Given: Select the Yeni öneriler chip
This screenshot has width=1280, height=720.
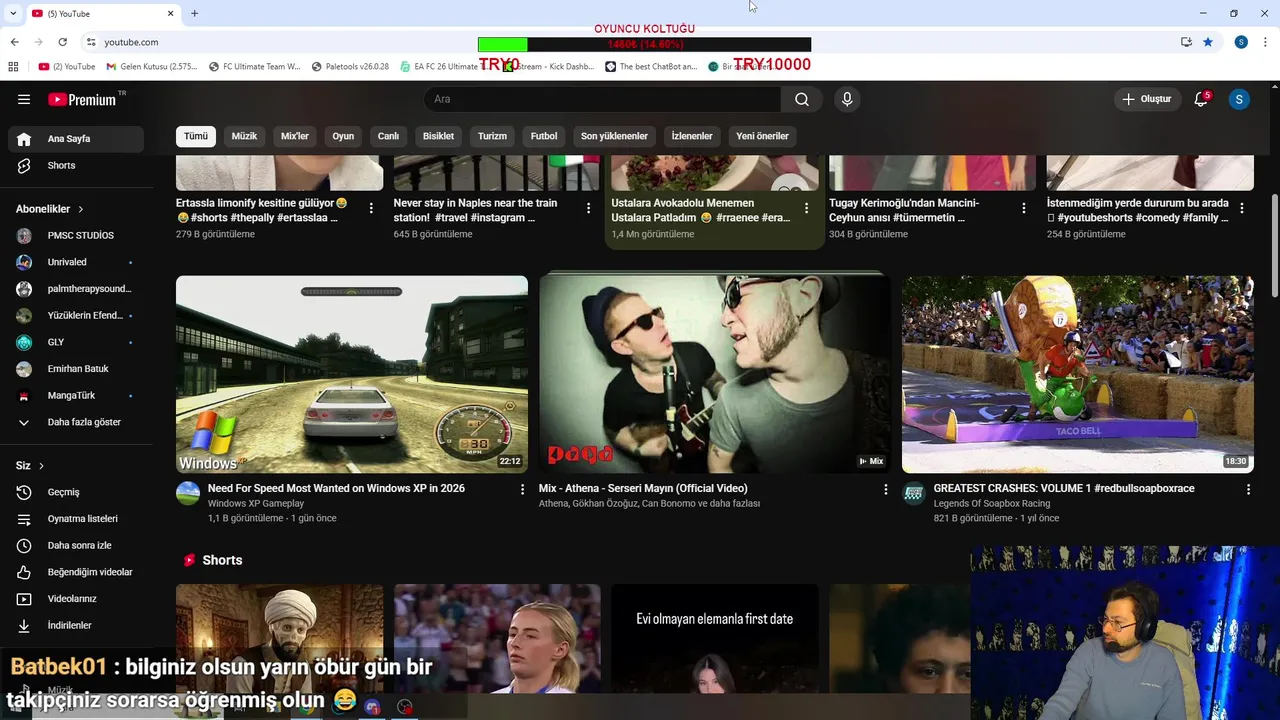Looking at the screenshot, I should click(x=762, y=136).
